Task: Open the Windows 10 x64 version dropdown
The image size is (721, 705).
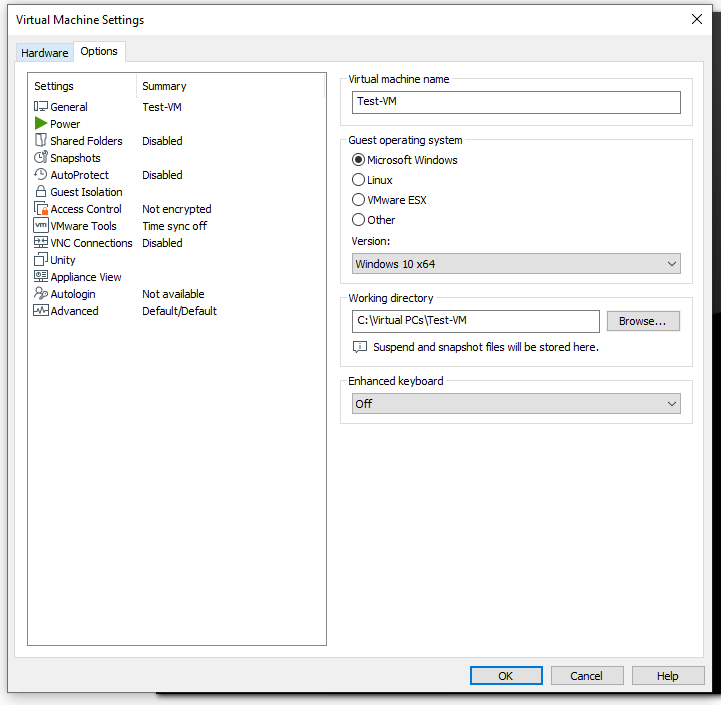Action: [x=516, y=264]
